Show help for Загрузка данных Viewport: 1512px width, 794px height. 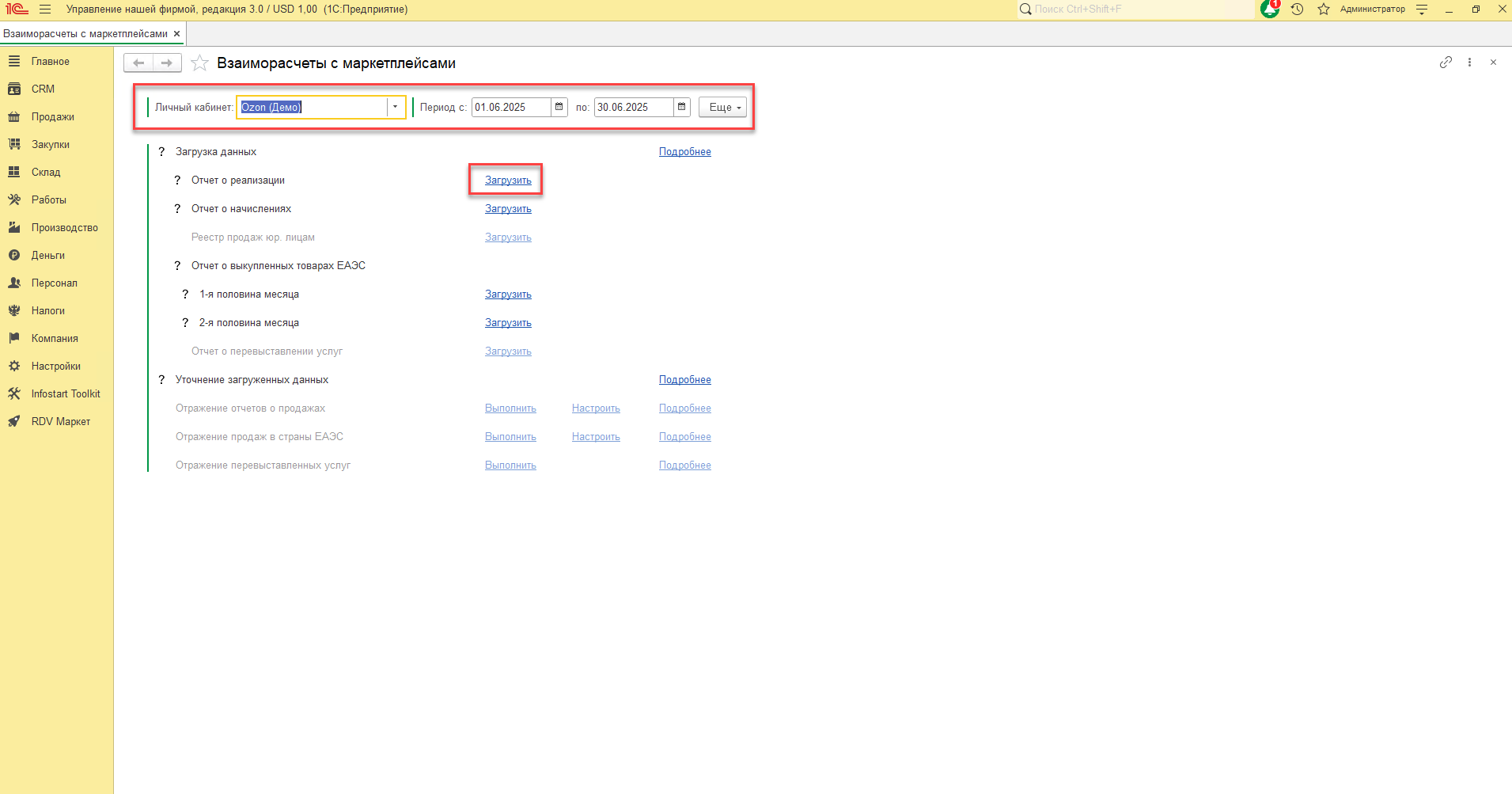tap(161, 152)
